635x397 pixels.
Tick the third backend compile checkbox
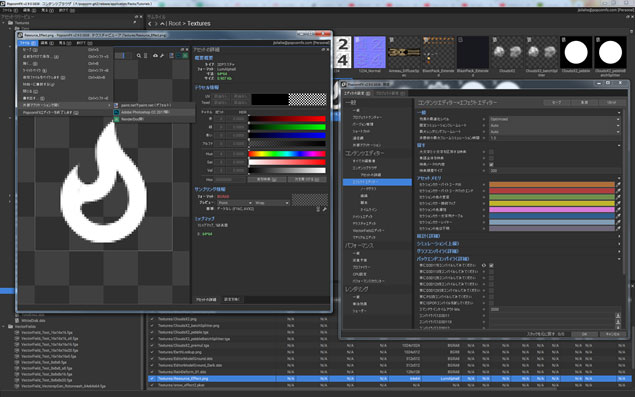click(x=491, y=278)
